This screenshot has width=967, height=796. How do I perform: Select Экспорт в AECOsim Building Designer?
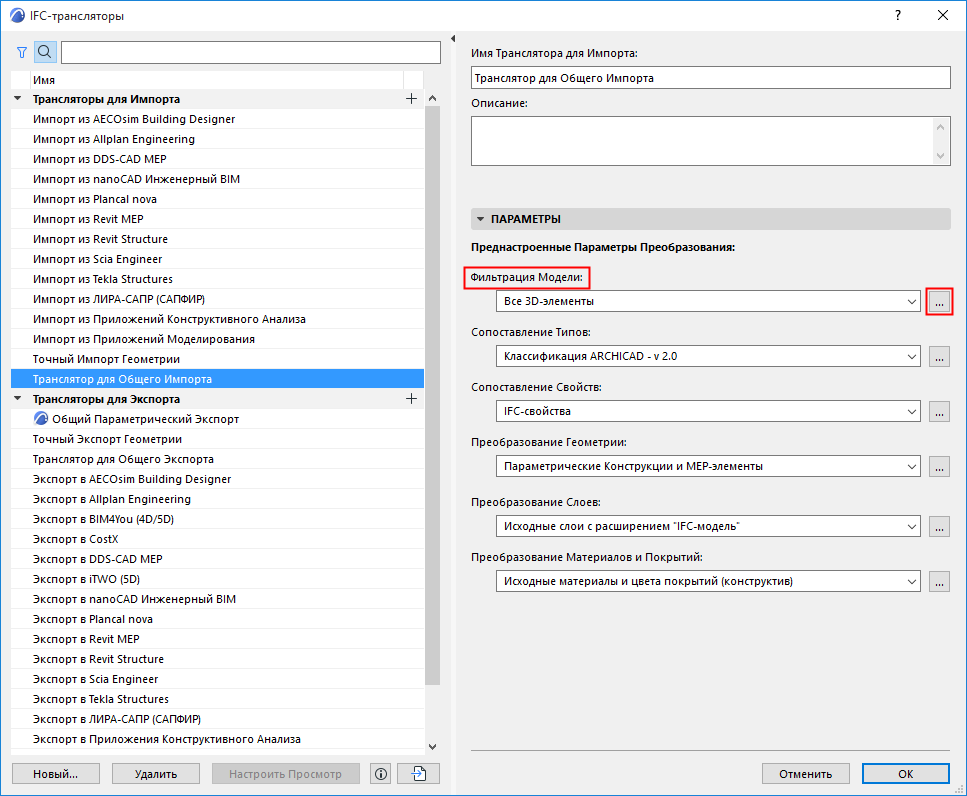click(217, 479)
